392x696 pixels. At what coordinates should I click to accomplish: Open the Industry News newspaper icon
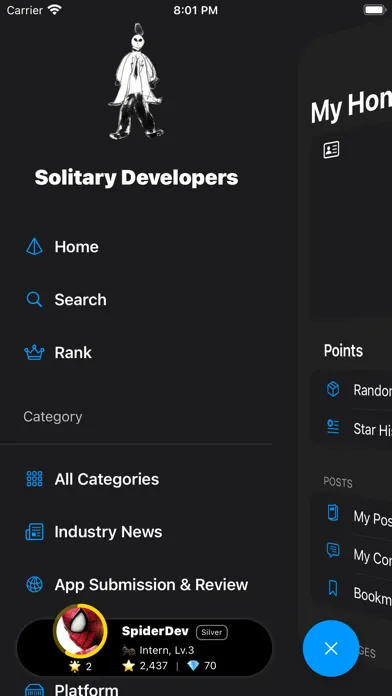pos(34,532)
